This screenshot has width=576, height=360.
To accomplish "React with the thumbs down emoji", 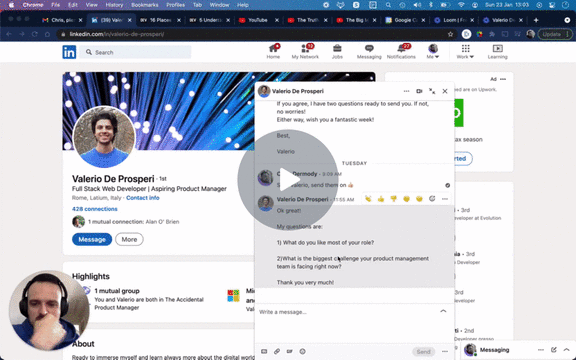I will (x=393, y=199).
